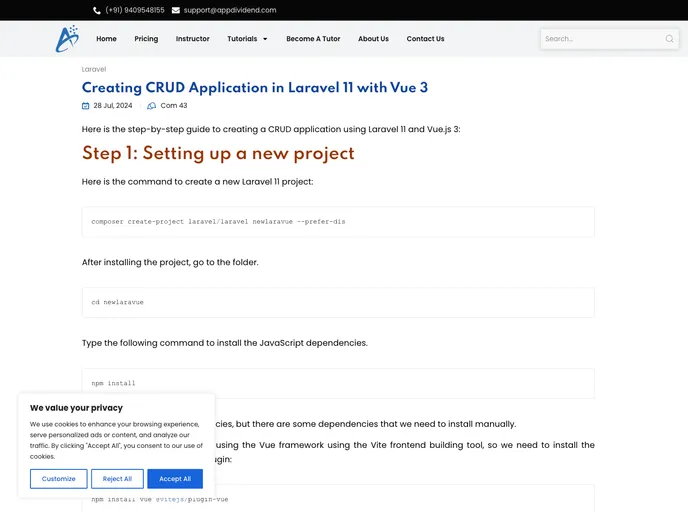Open the Home menu item

[106, 39]
